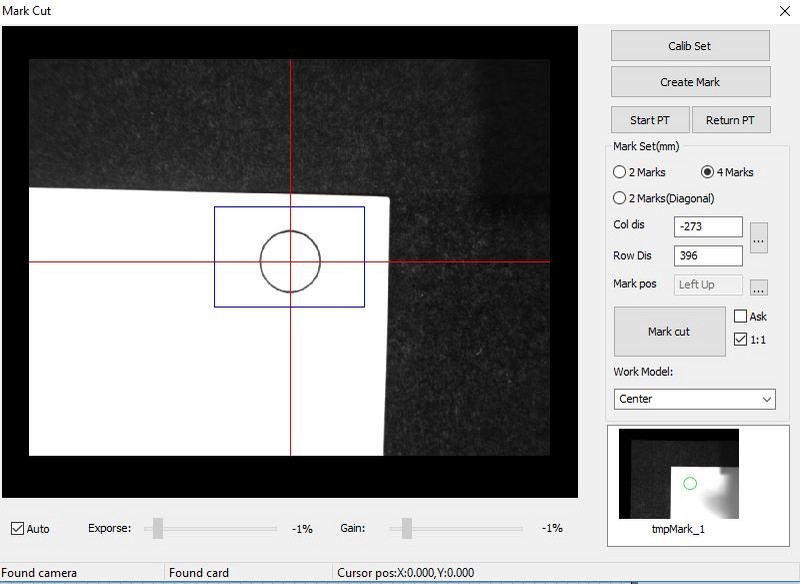Choose the 2 Marks(Diagonal) option
This screenshot has width=800, height=584.
pyautogui.click(x=620, y=198)
